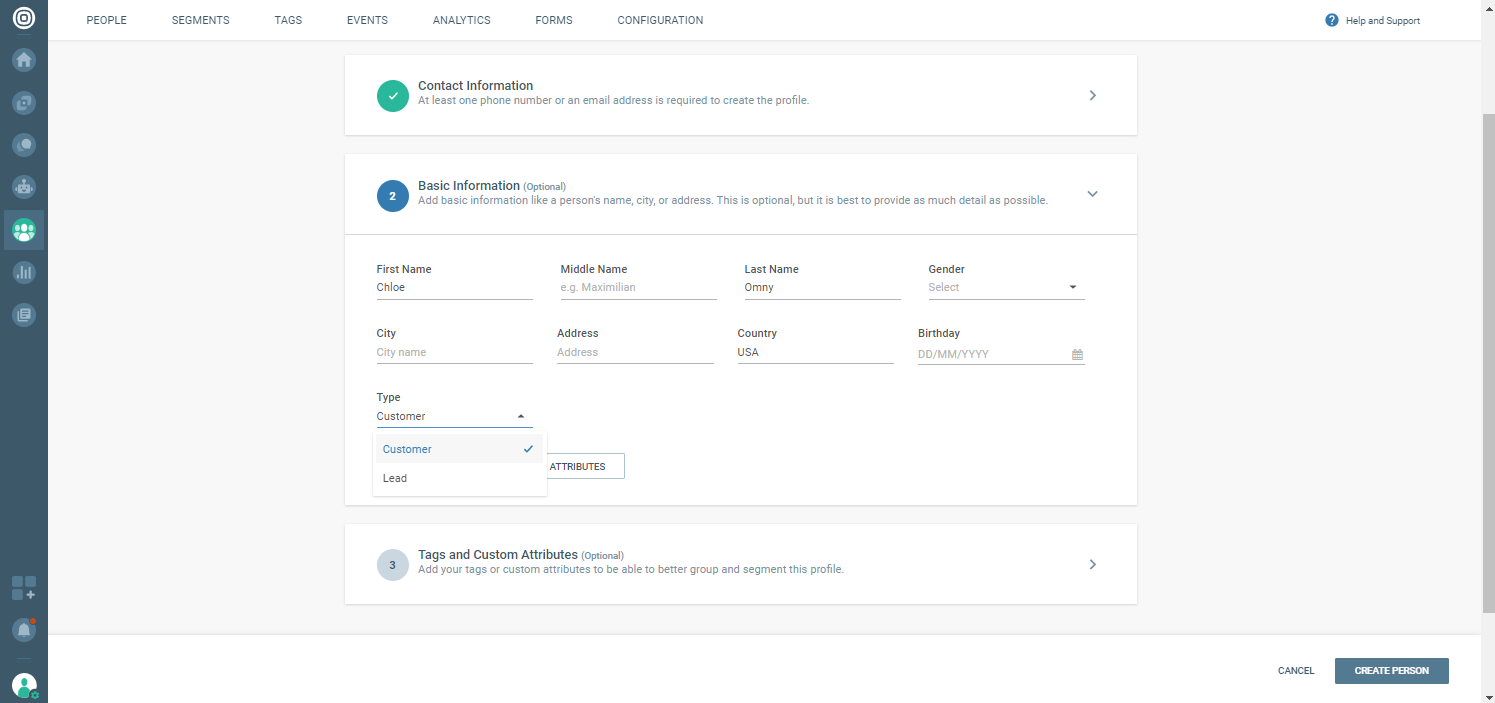Click the Create Person button
1495x703 pixels.
click(1391, 671)
